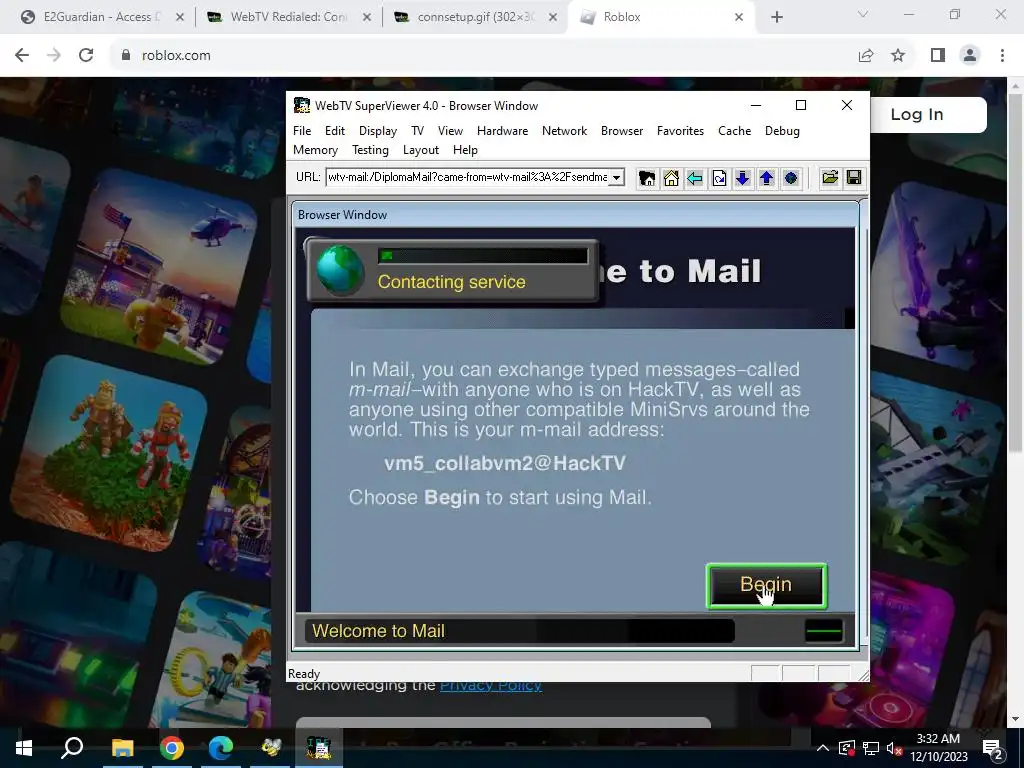Click the floppy disk save icon

click(854, 178)
